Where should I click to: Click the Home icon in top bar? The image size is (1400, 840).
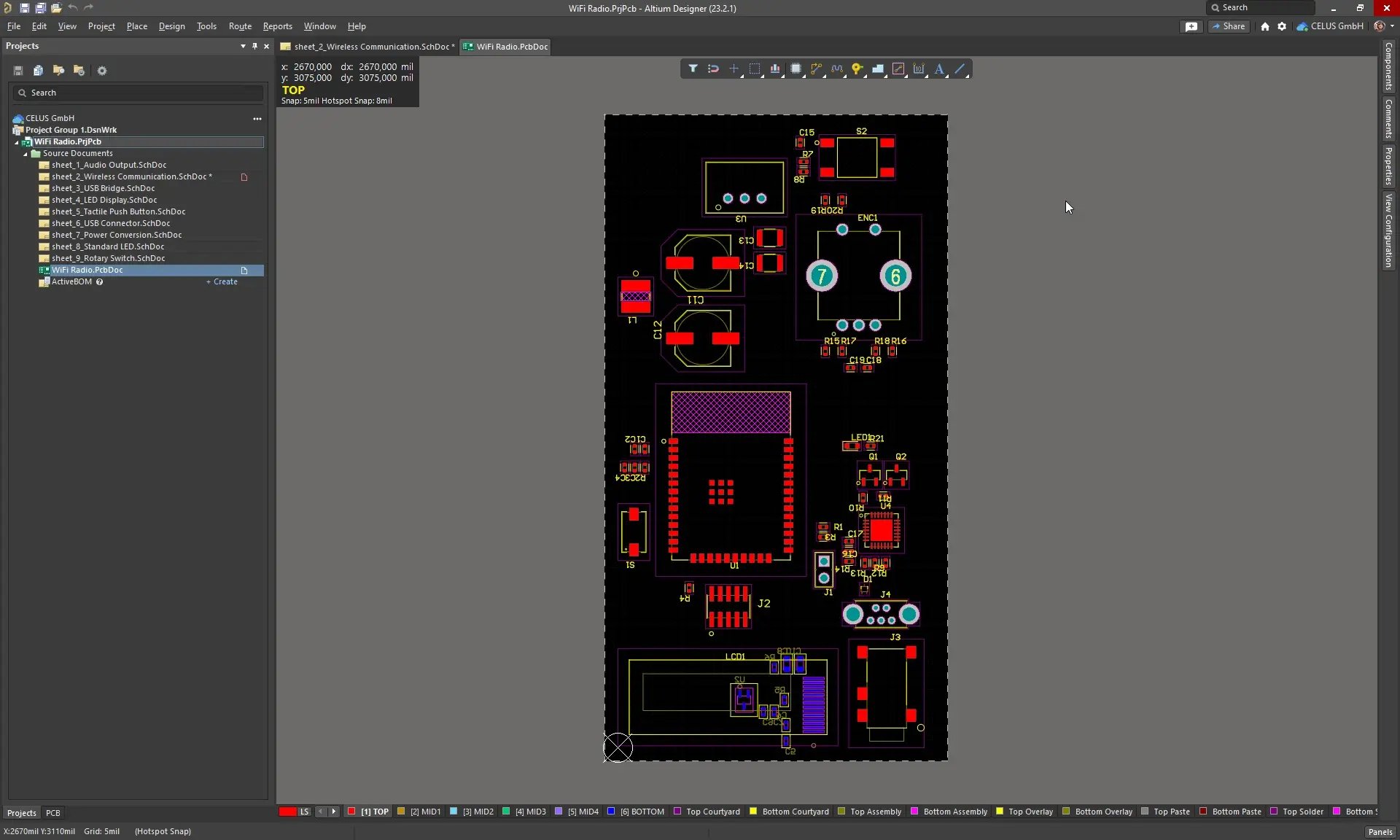[1265, 26]
